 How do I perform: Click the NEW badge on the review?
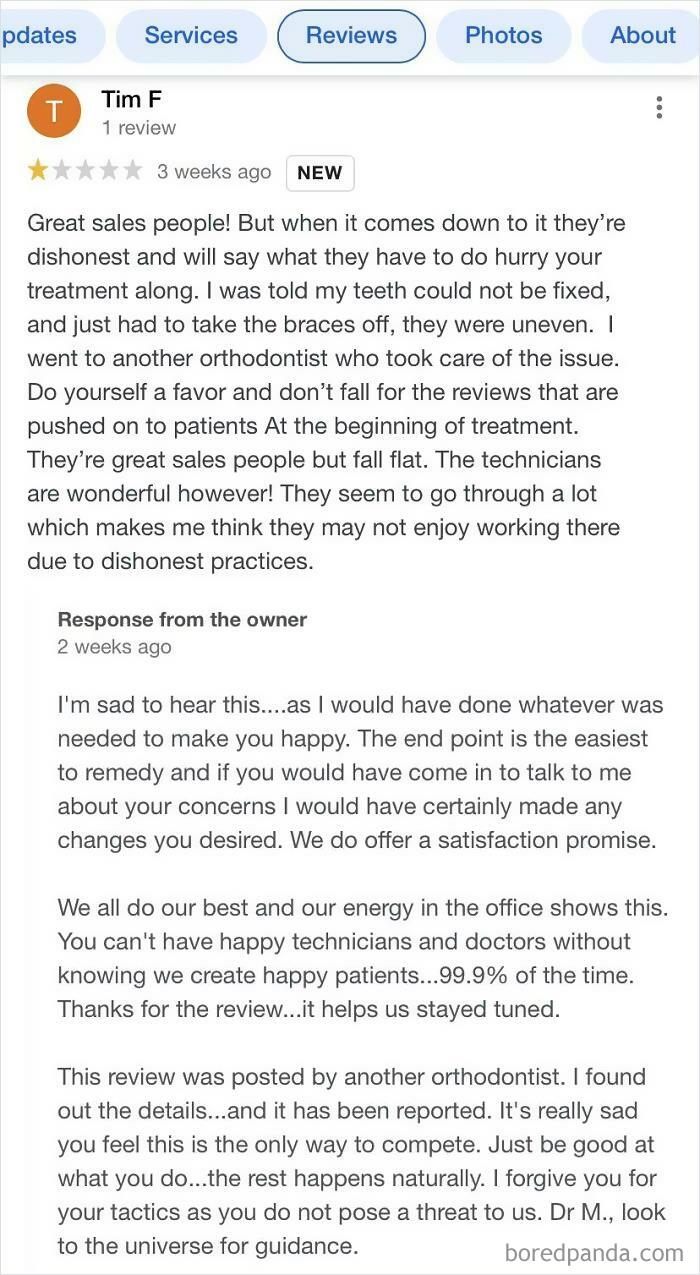[x=320, y=171]
